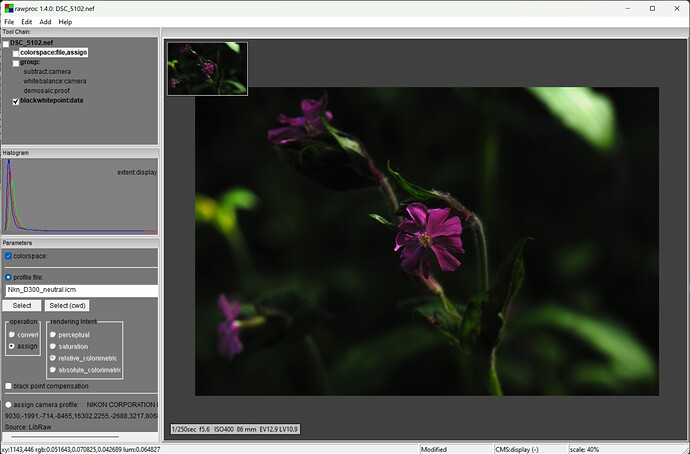Screen dimensions: 690x454
Task: Select the whitebalance:camera tree item
Action: (55, 81)
